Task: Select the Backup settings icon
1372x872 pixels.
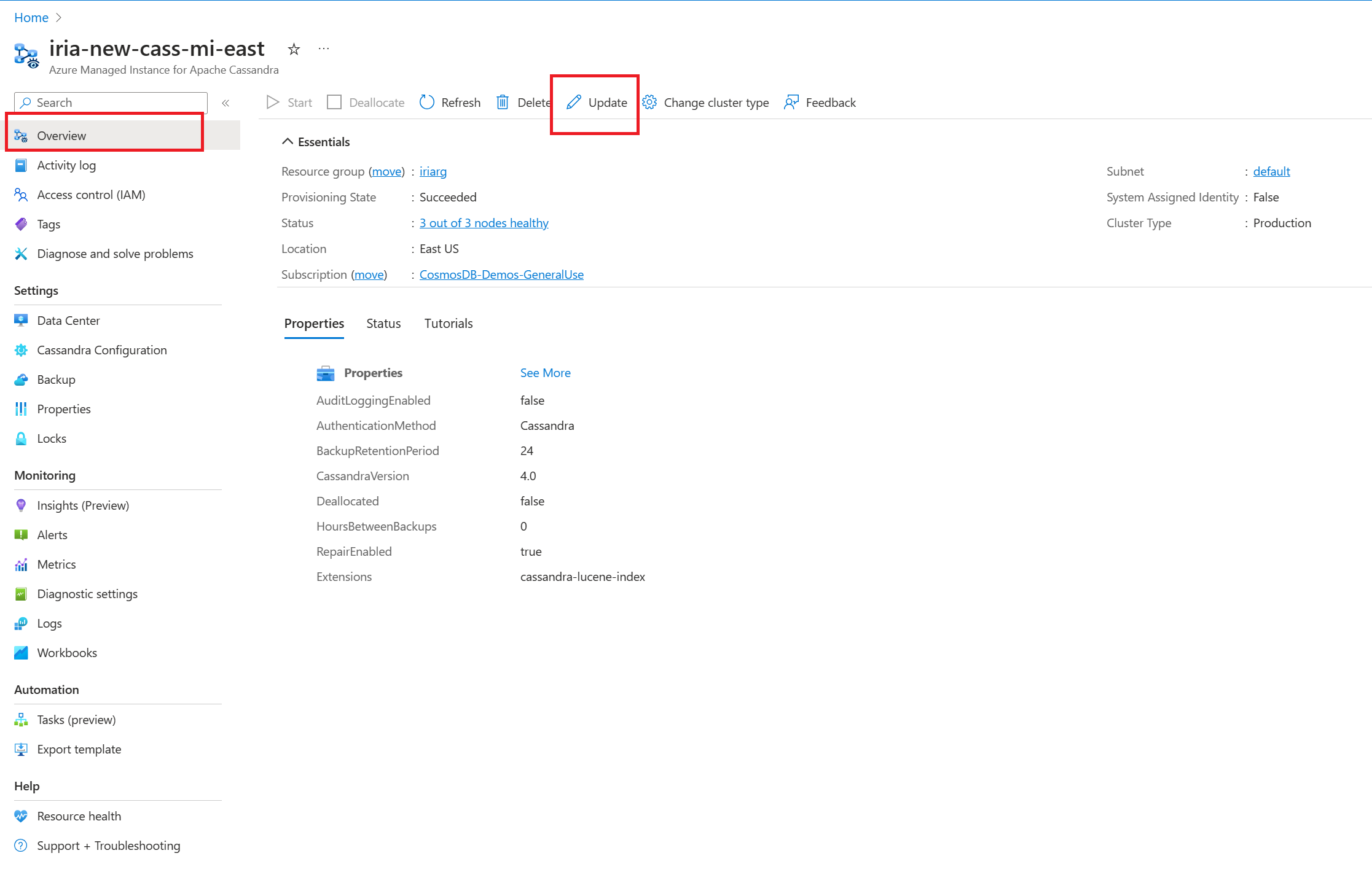Action: tap(21, 379)
